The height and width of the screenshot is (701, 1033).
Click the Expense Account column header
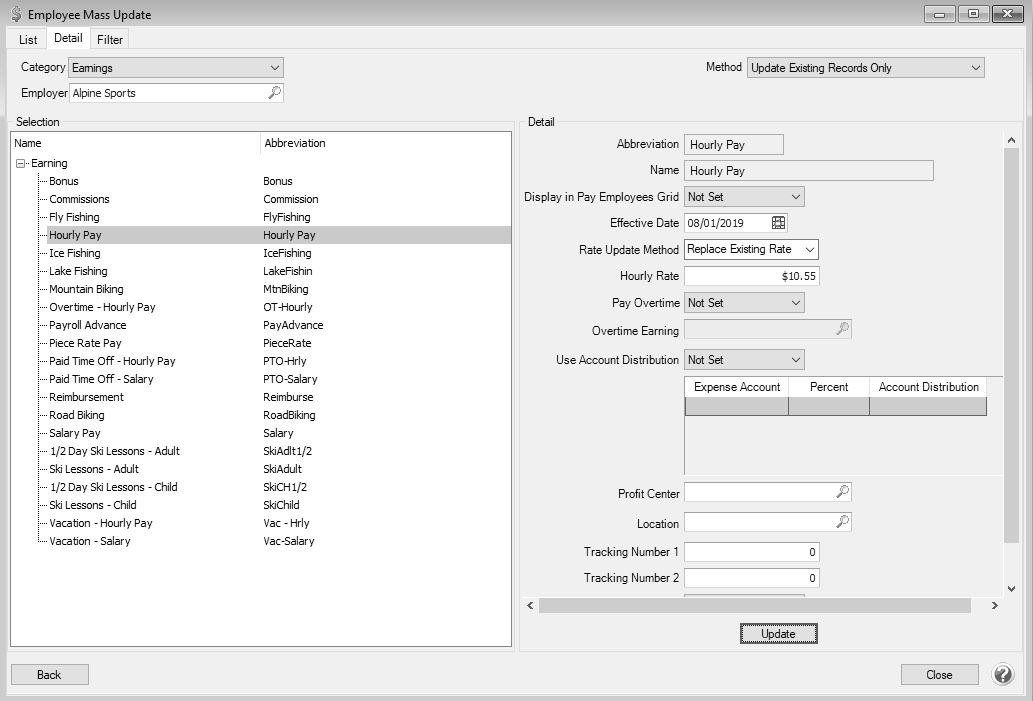point(737,387)
